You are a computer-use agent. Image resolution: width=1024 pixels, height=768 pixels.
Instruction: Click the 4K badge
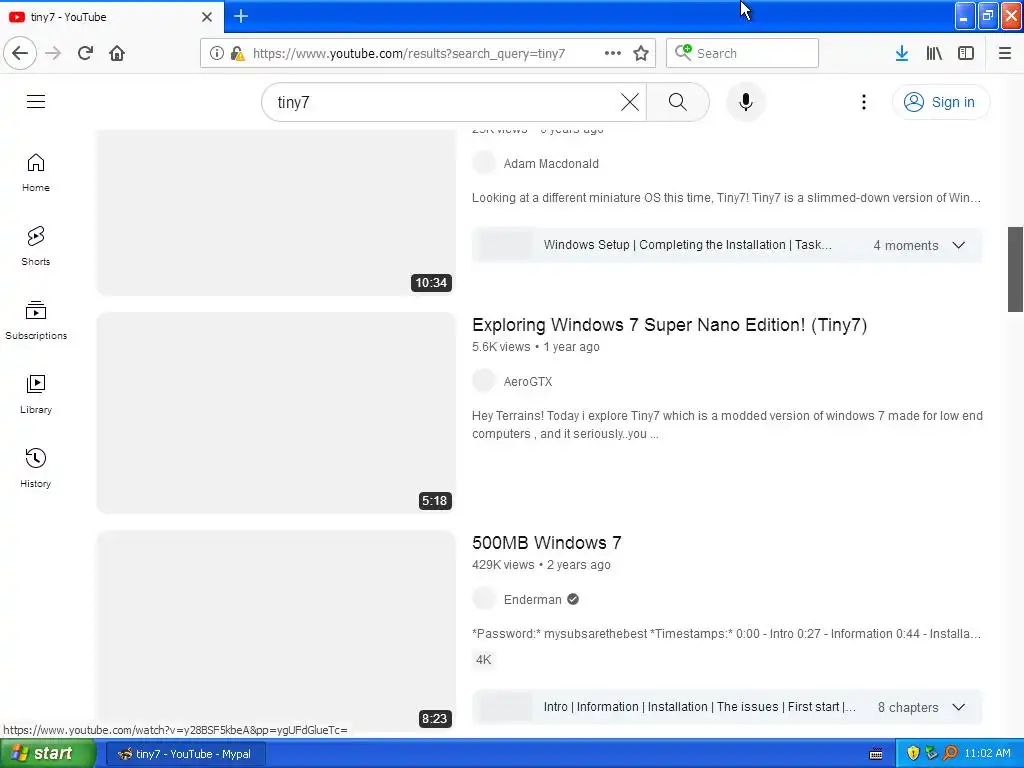483,660
